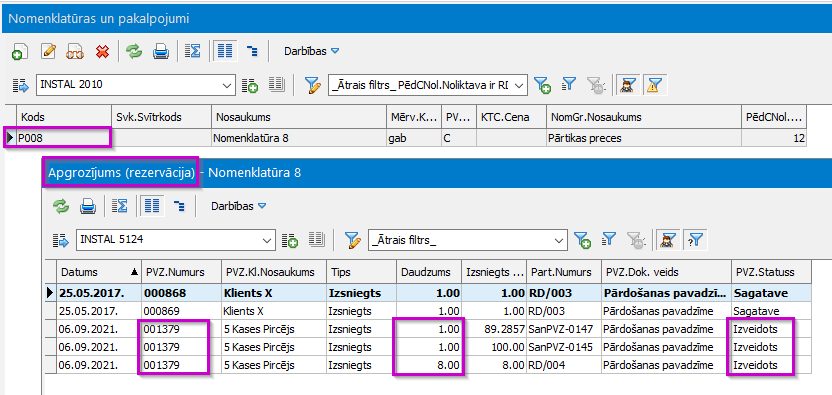Expand the INSTAL 5124 view dropdown
The width and height of the screenshot is (832, 395).
coord(268,241)
